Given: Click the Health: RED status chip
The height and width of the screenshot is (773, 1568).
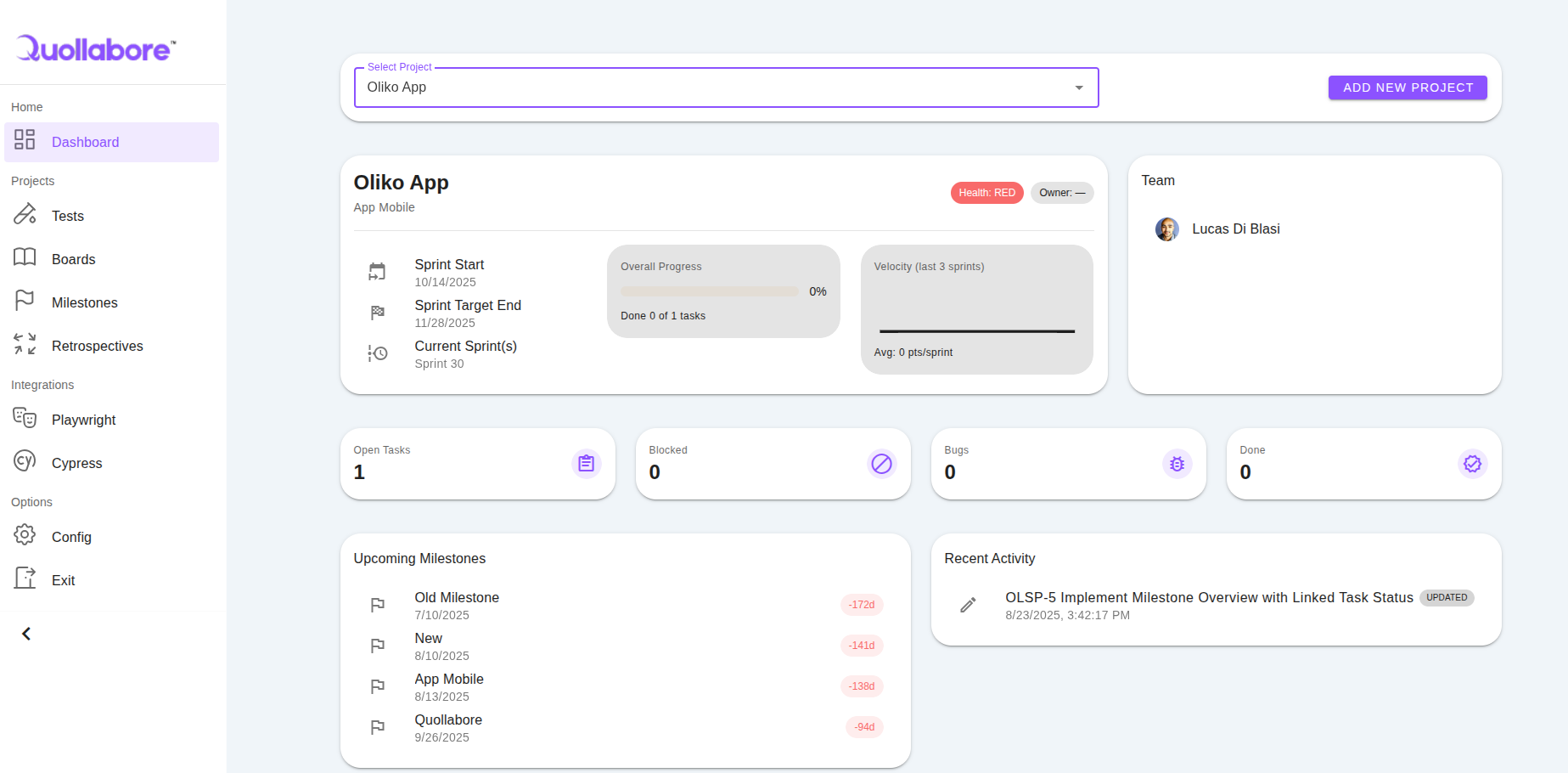Looking at the screenshot, I should [x=986, y=193].
